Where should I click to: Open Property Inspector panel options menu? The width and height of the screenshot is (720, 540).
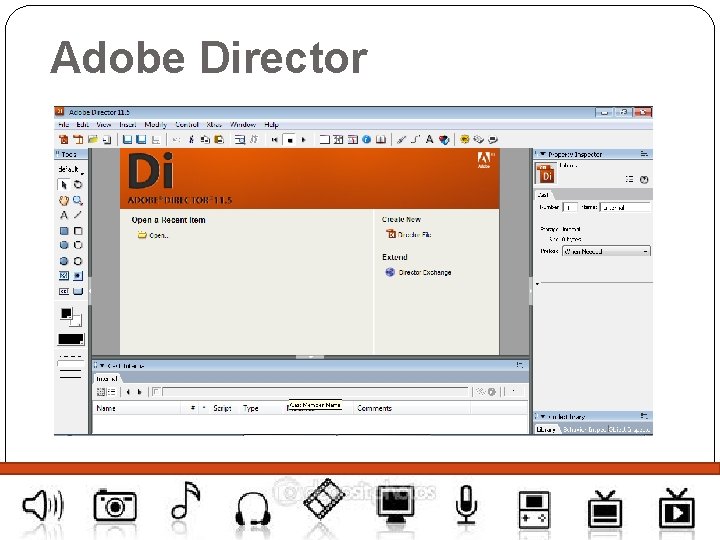(x=644, y=154)
